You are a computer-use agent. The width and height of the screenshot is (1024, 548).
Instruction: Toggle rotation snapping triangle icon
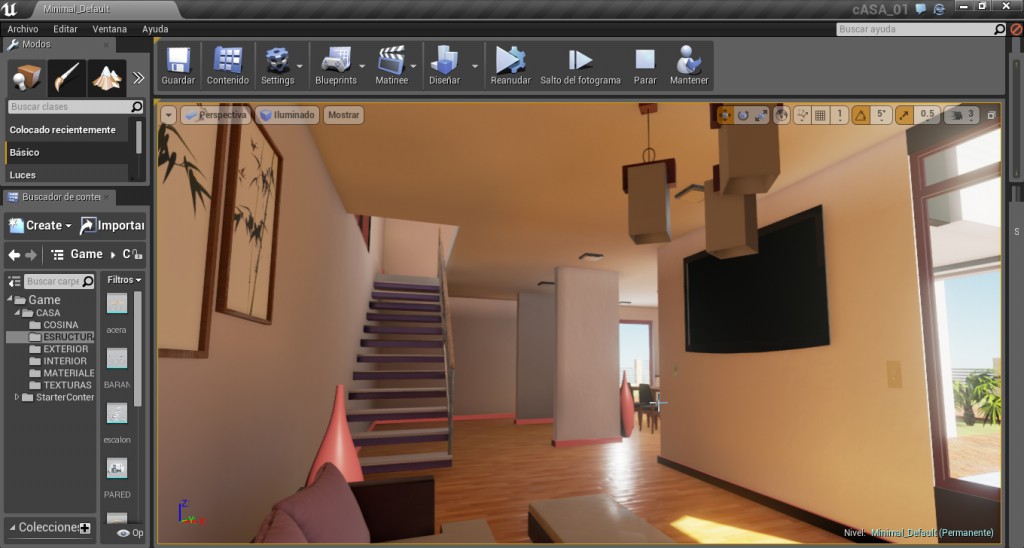tap(861, 116)
